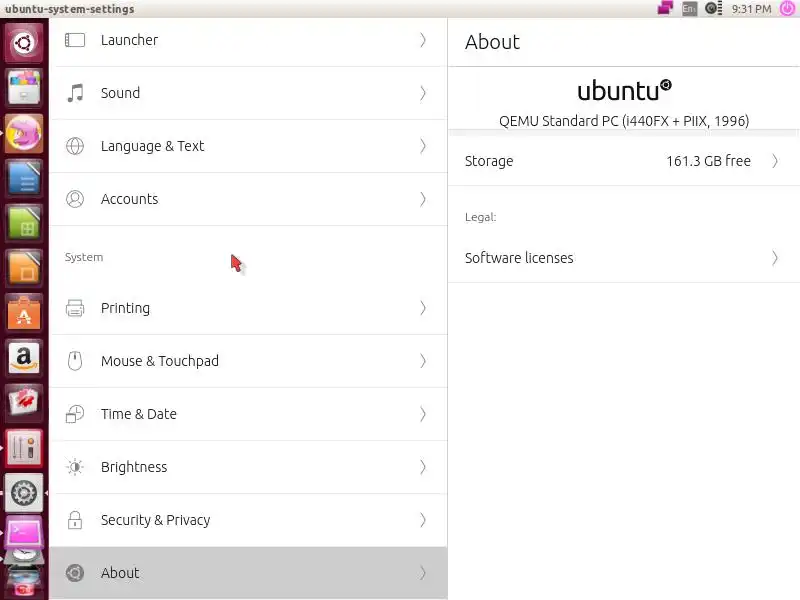Open Ubuntu Software Center dock icon

(x=24, y=313)
